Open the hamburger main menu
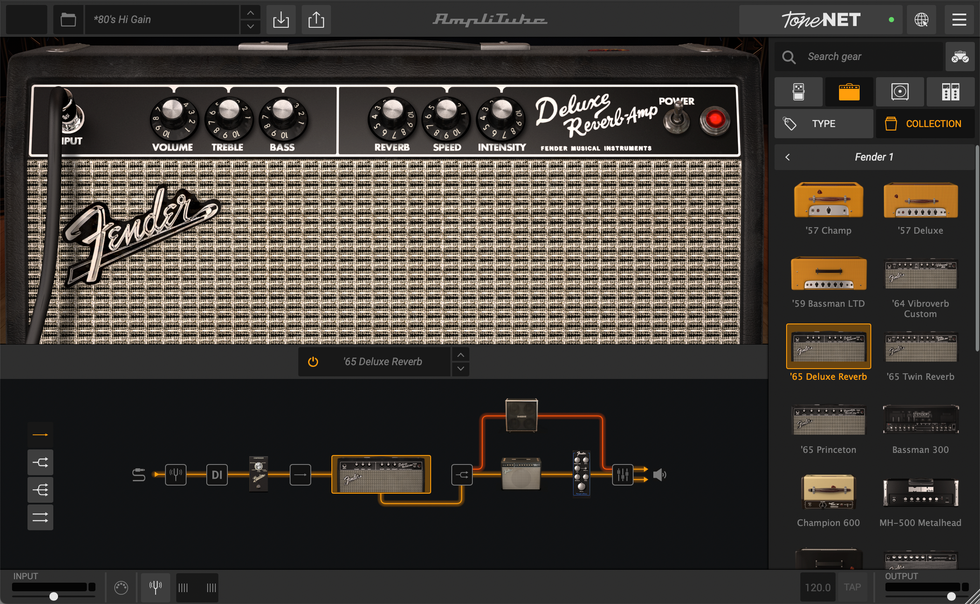The height and width of the screenshot is (604, 980). point(959,19)
